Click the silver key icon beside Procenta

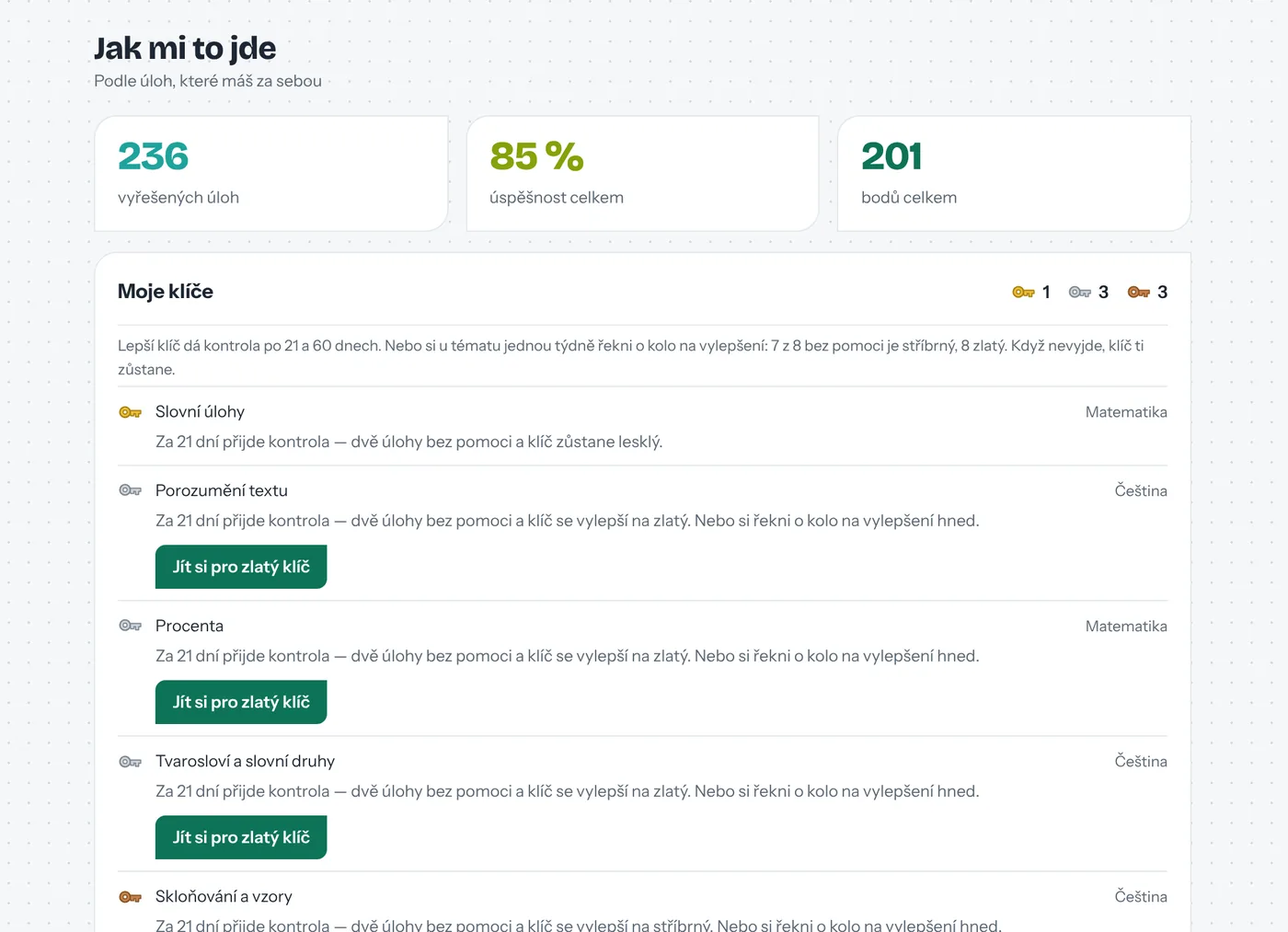click(131, 626)
